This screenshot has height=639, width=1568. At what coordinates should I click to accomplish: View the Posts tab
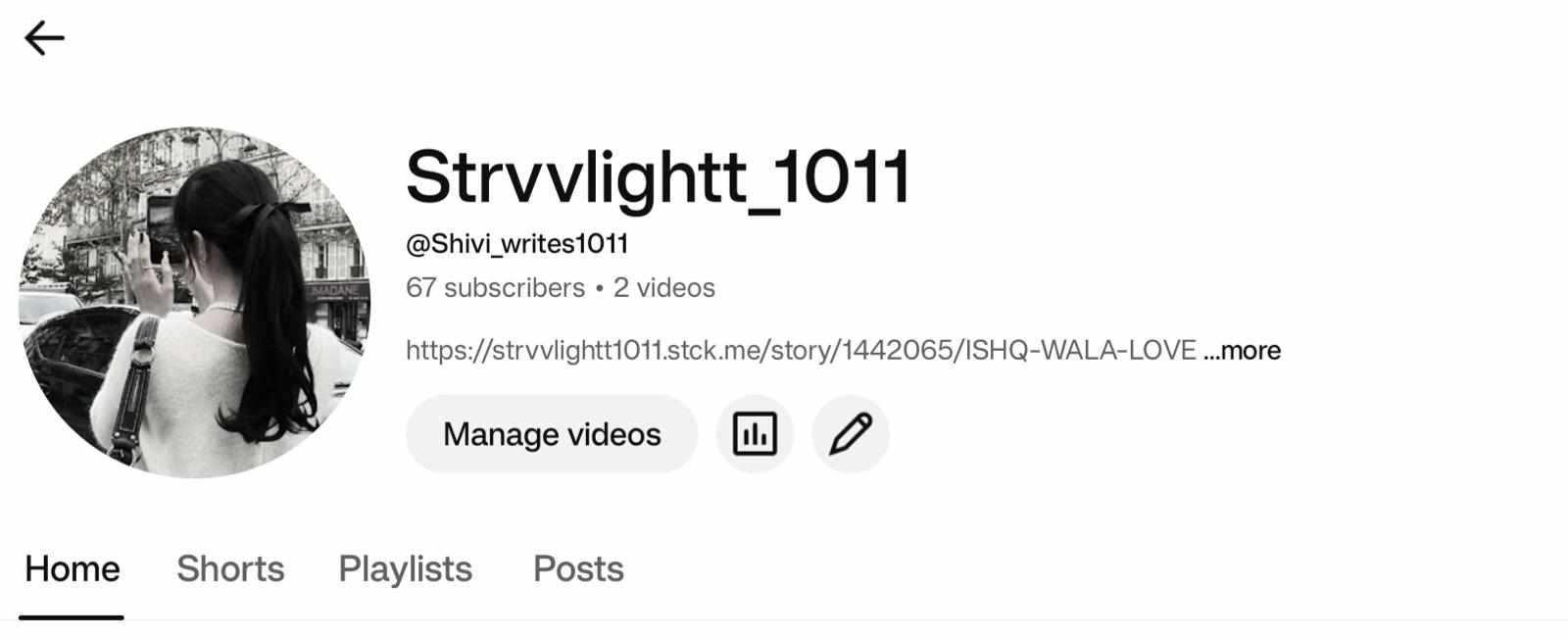point(578,568)
